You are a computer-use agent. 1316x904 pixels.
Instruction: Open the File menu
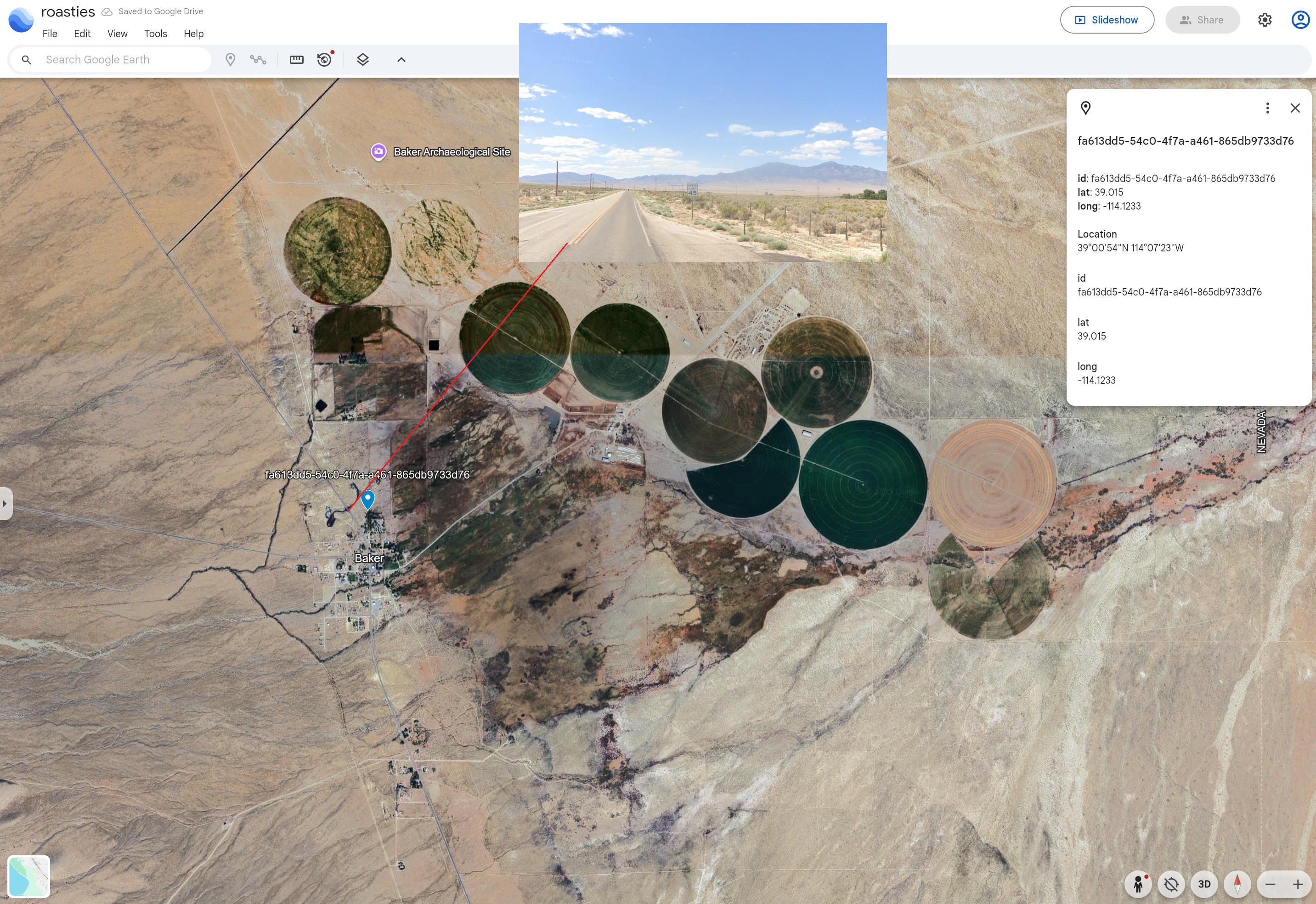[x=50, y=34]
